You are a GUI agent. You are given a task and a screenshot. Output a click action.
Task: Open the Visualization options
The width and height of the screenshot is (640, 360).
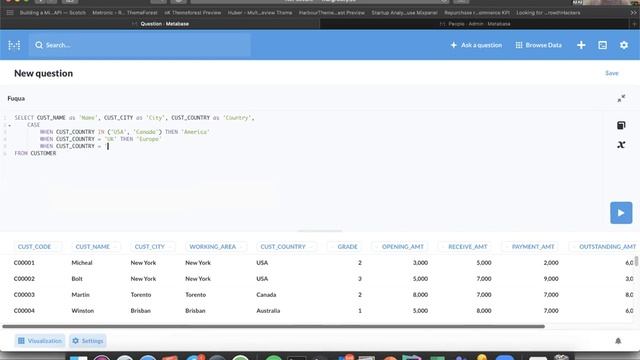40,340
